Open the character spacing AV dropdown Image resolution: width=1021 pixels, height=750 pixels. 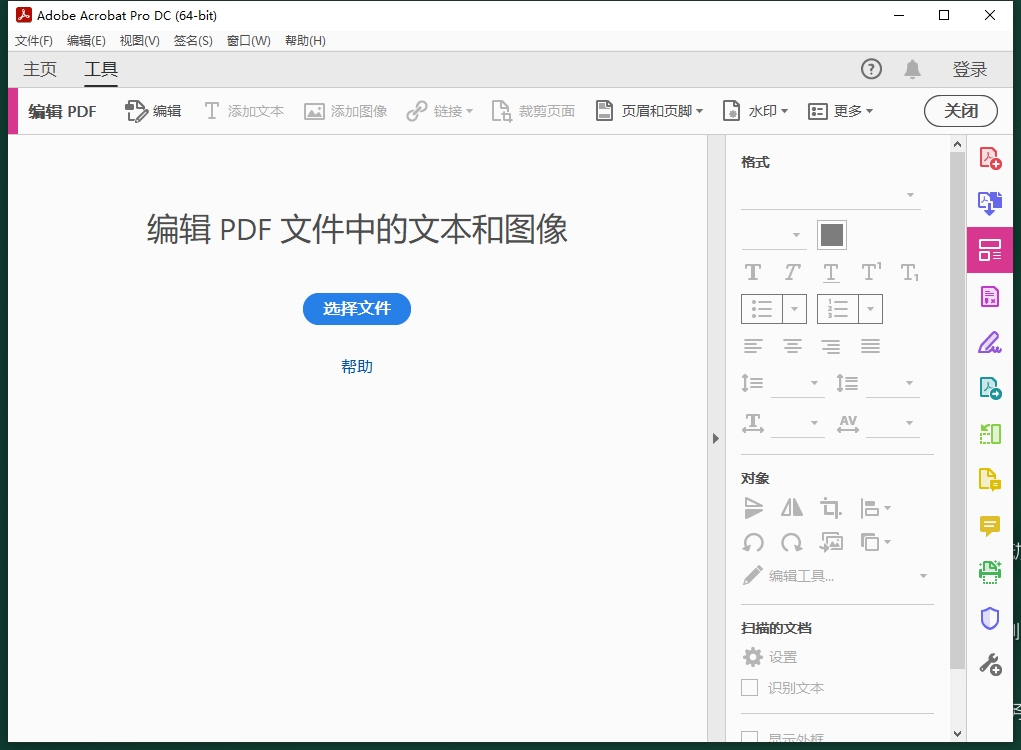tap(893, 423)
